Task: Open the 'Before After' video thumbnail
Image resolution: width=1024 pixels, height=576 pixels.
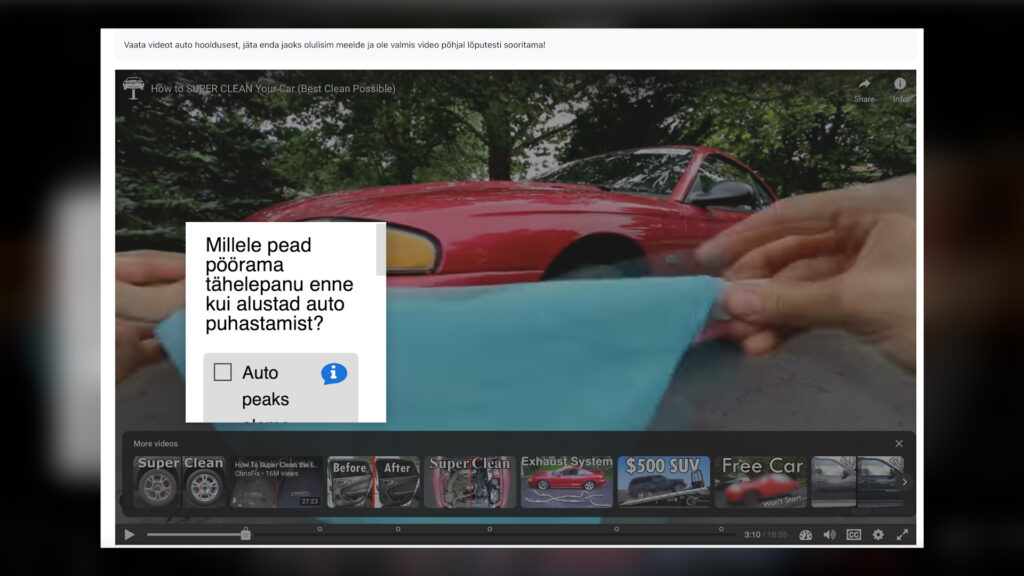Action: tap(373, 482)
